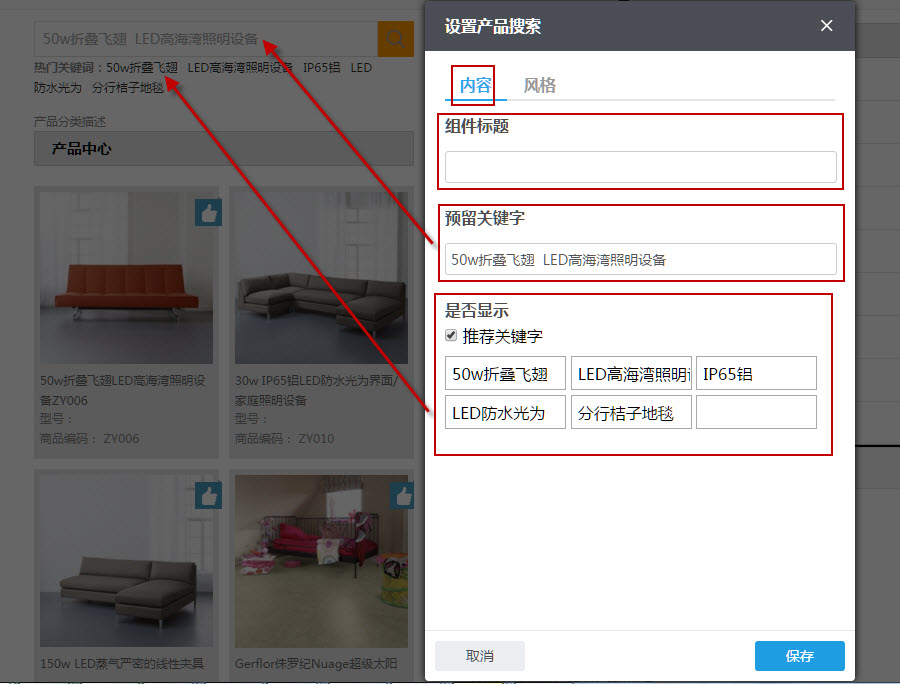
Task: Click the 组件标题 input field
Action: coord(640,167)
